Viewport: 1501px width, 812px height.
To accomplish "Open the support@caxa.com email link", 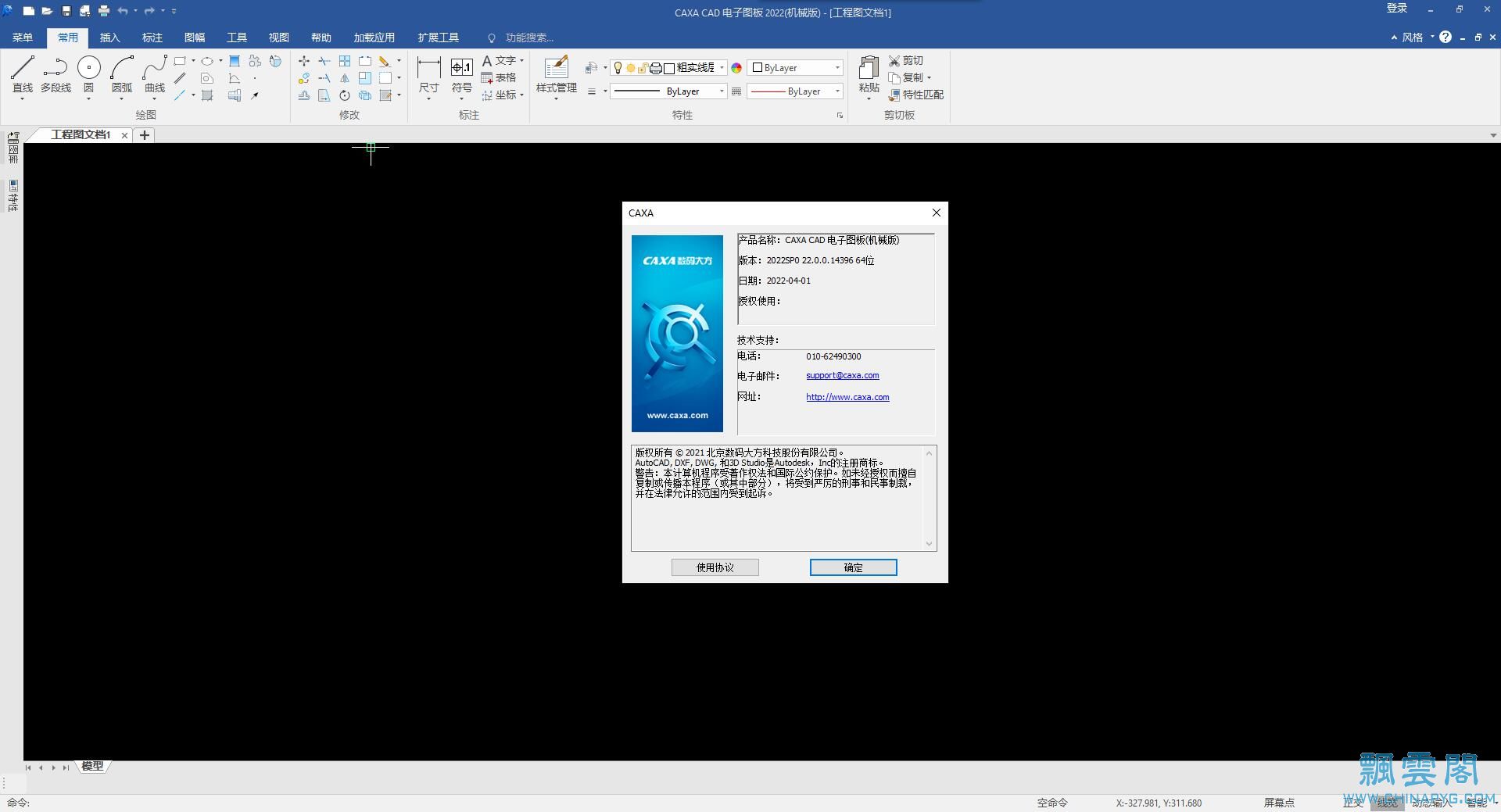I will [842, 376].
